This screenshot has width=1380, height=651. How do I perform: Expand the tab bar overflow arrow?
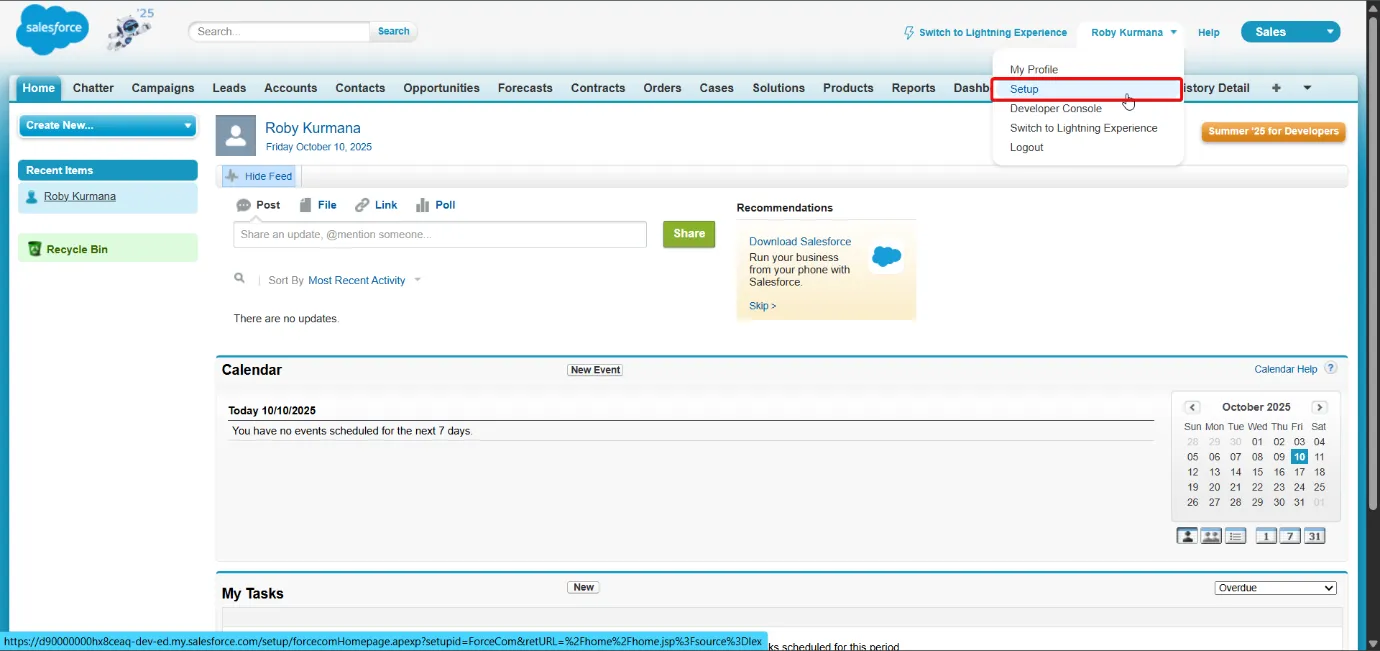click(1307, 88)
